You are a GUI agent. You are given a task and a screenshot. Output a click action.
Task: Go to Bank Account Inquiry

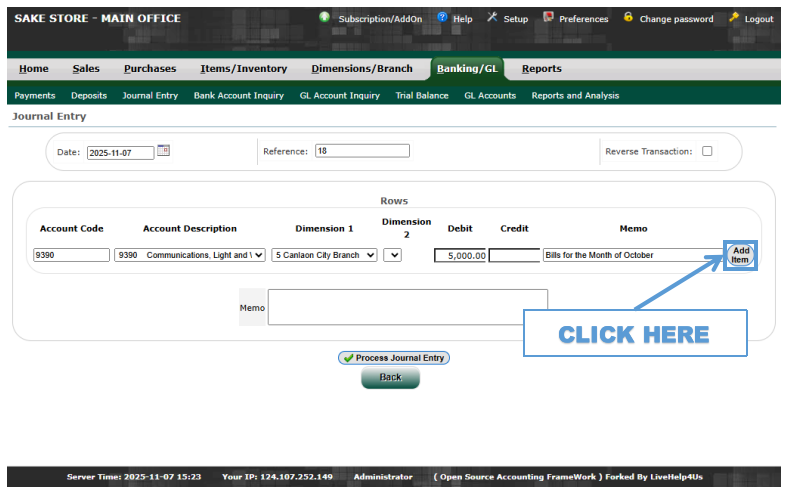pyautogui.click(x=238, y=96)
